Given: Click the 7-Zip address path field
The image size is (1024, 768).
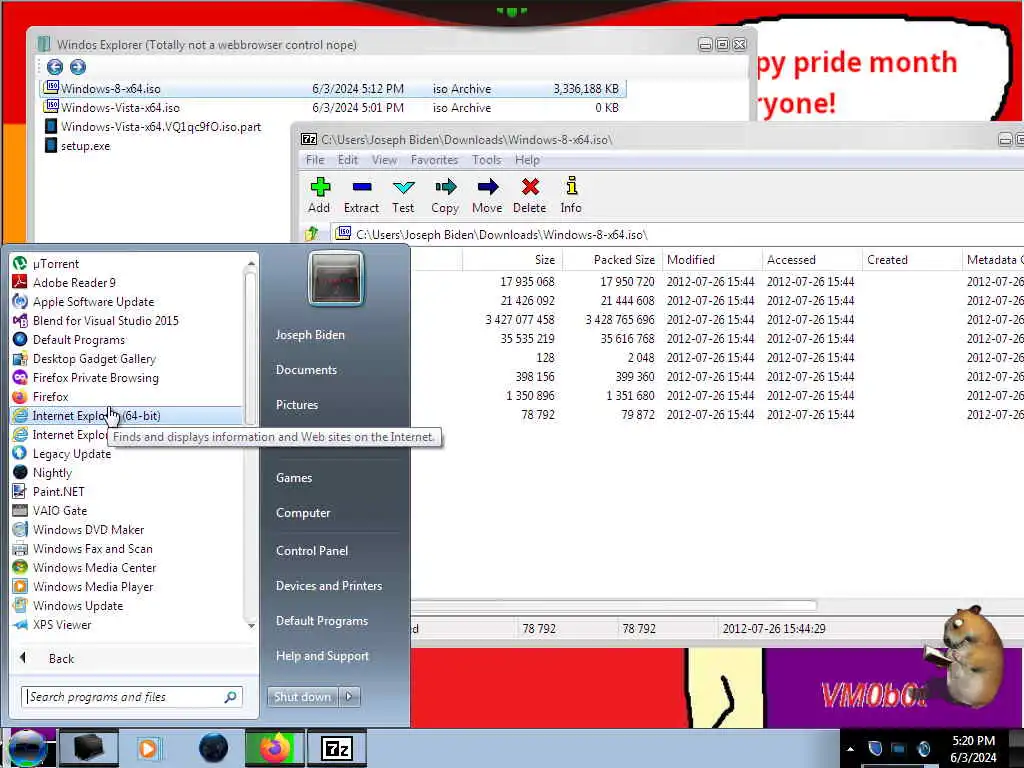Looking at the screenshot, I should pos(677,234).
